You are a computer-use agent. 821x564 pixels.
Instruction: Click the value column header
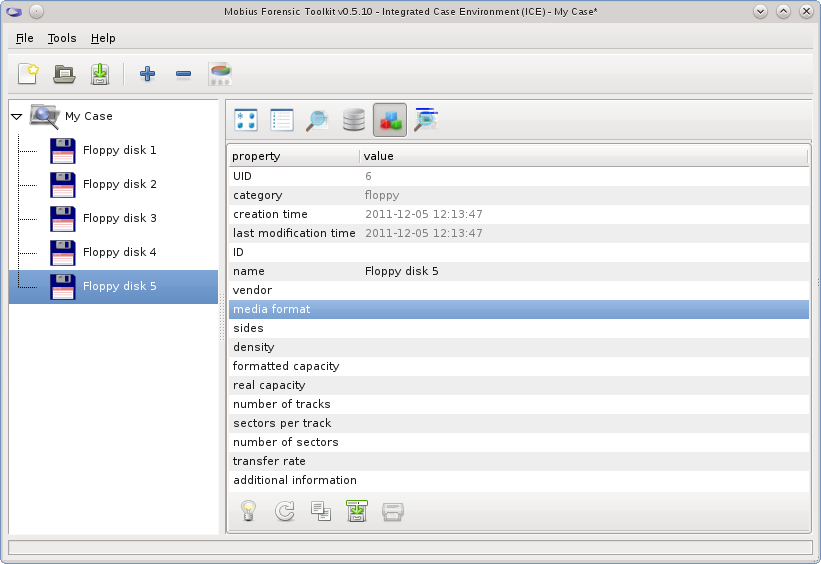point(584,156)
